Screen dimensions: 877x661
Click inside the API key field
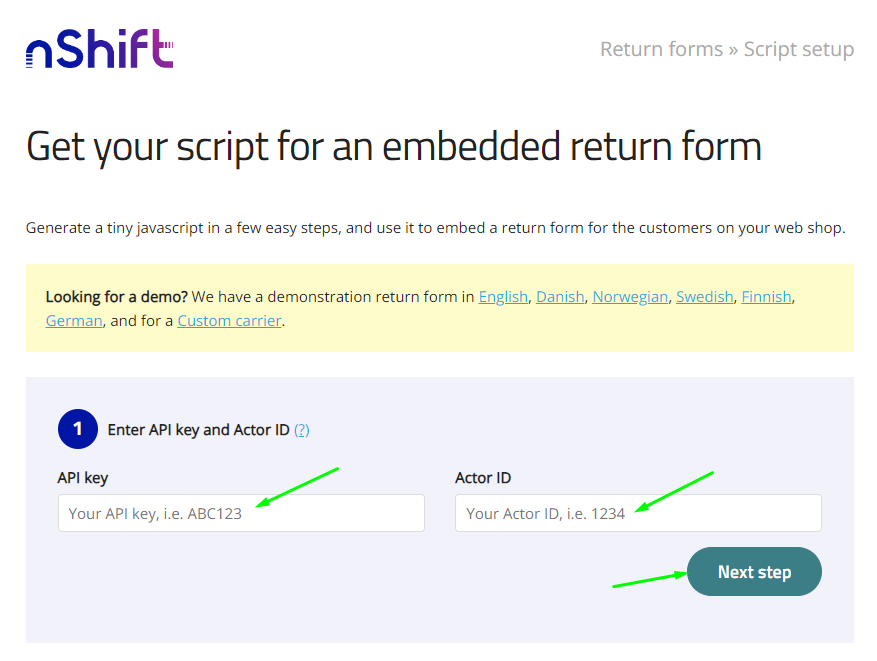[x=240, y=512]
